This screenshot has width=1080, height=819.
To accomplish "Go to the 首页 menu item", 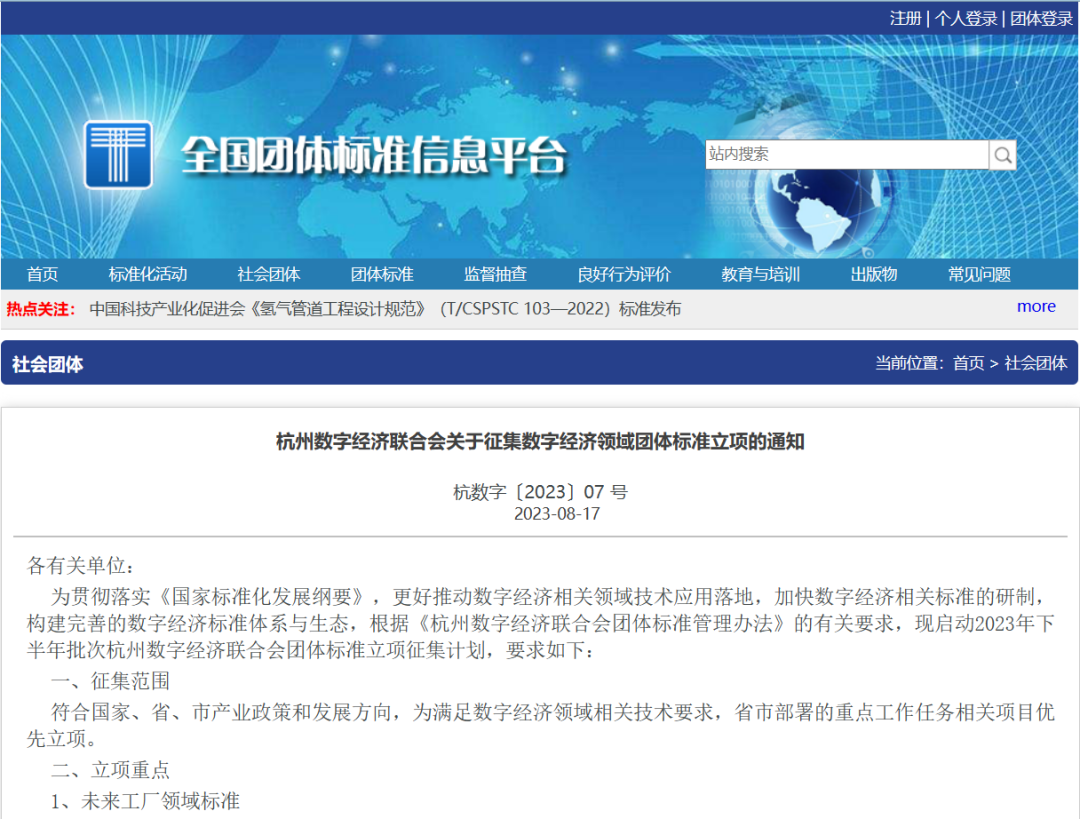I will [42, 274].
